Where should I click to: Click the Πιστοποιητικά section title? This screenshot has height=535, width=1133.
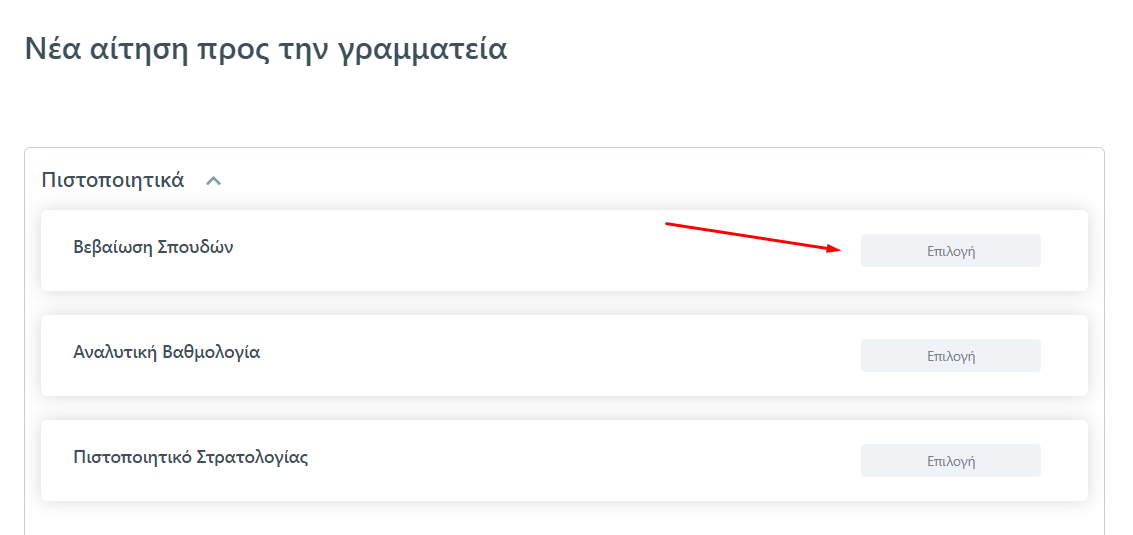112,180
